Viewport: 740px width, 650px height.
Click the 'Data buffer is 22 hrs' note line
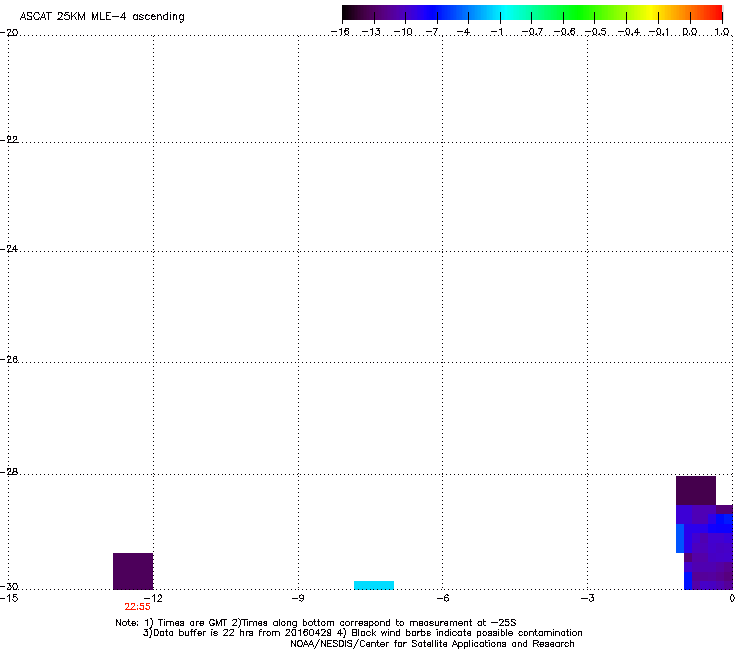click(x=362, y=633)
